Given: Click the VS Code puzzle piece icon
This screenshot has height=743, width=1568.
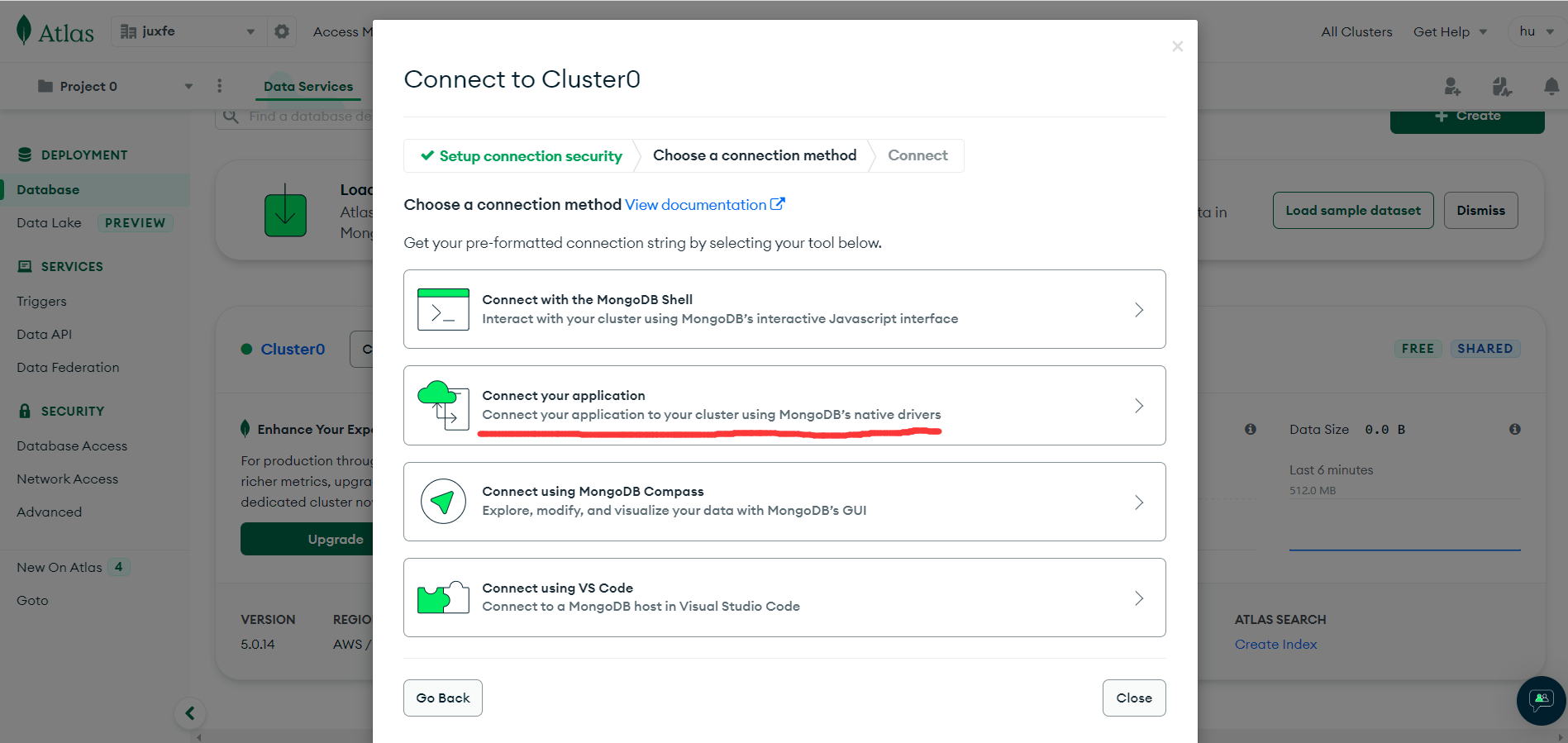Looking at the screenshot, I should coord(443,598).
